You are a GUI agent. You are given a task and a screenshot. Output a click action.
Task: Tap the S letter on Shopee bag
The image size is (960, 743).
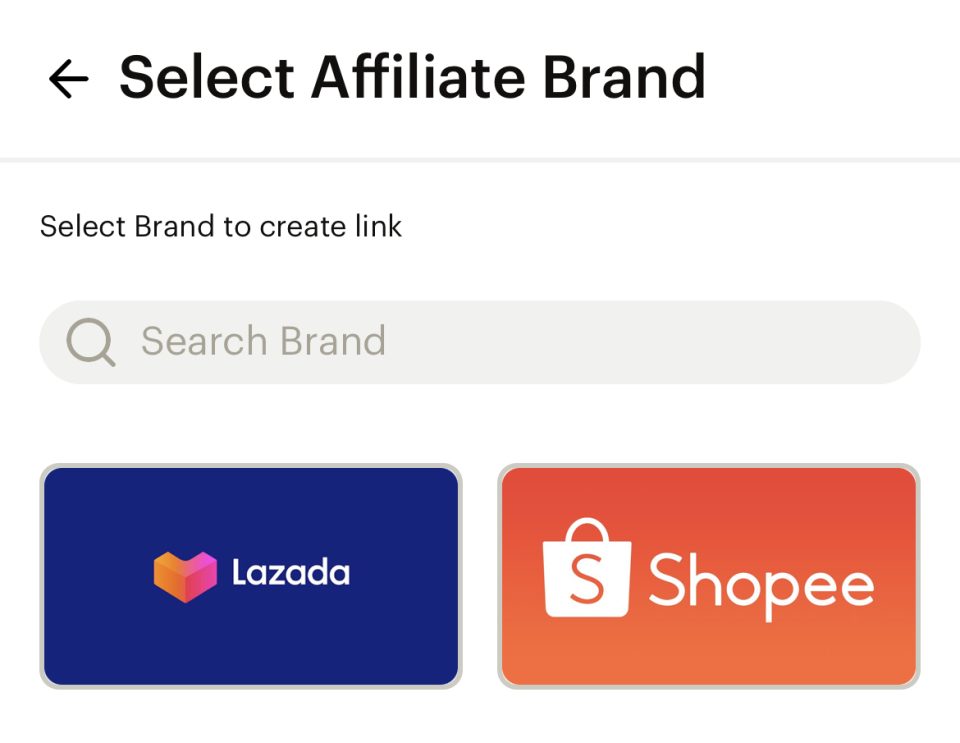tap(587, 579)
